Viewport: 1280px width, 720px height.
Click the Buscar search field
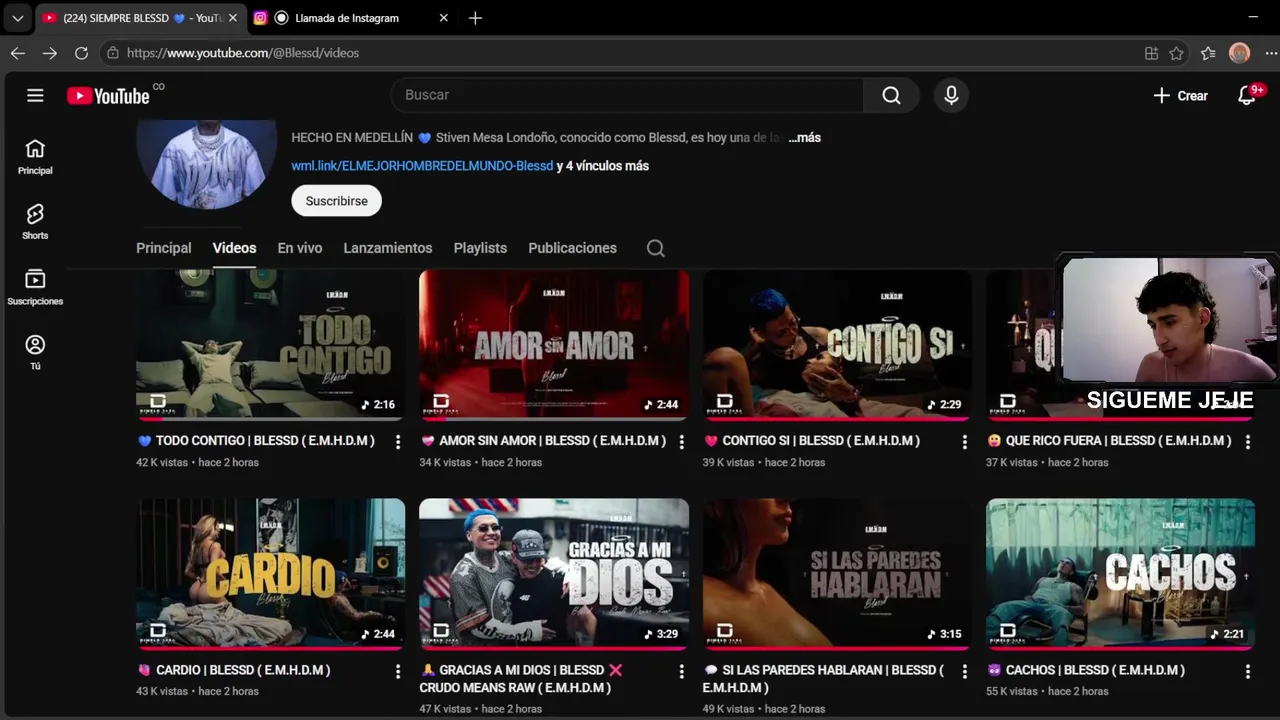[x=628, y=95]
